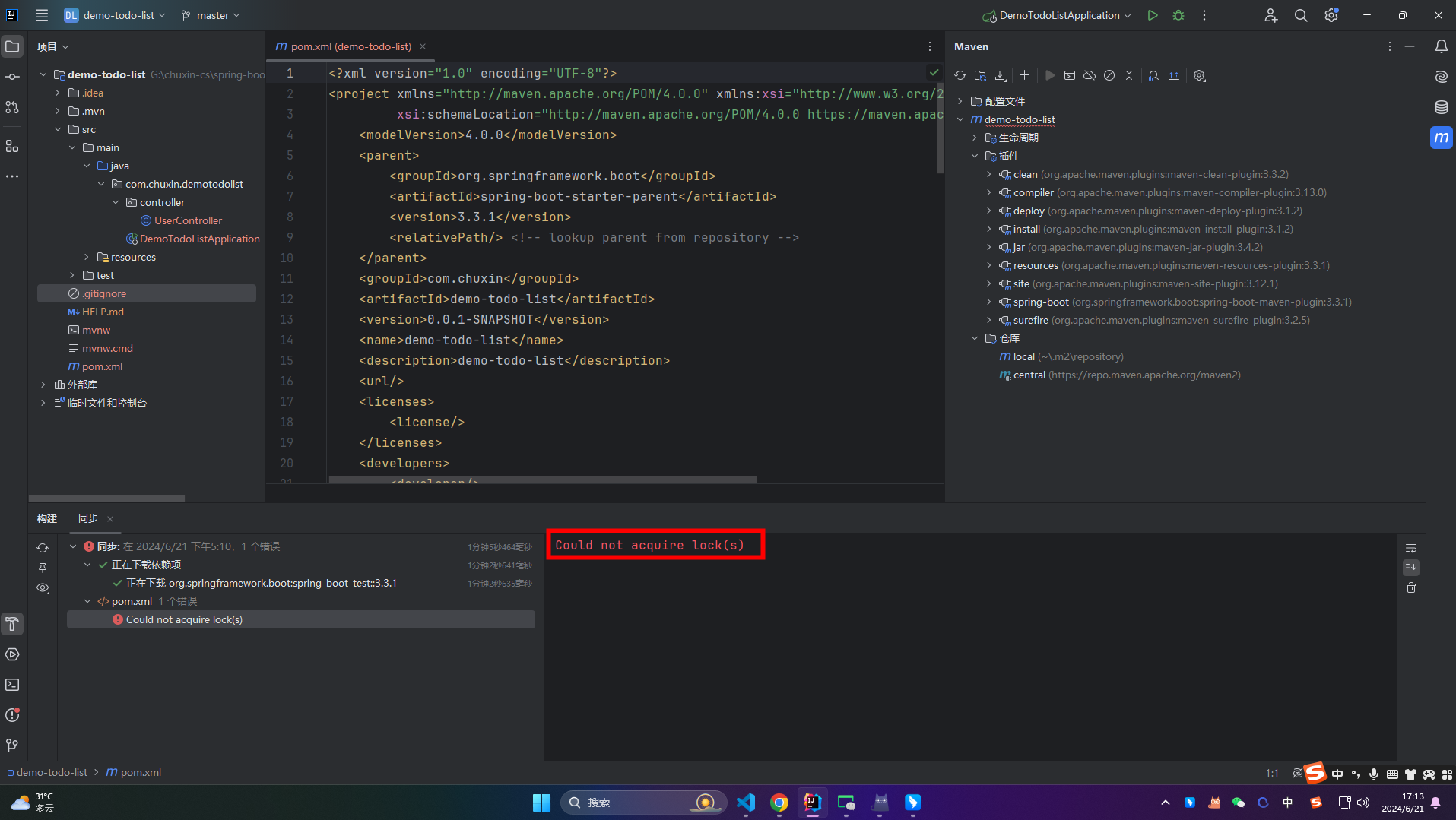Rerun sync in build panel
This screenshot has width=1456, height=820.
[x=43, y=548]
